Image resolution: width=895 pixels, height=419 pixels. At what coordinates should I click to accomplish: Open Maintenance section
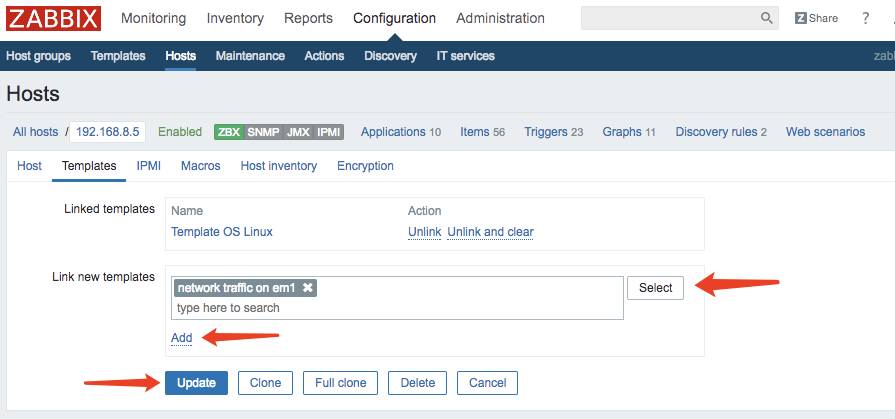pyautogui.click(x=250, y=56)
